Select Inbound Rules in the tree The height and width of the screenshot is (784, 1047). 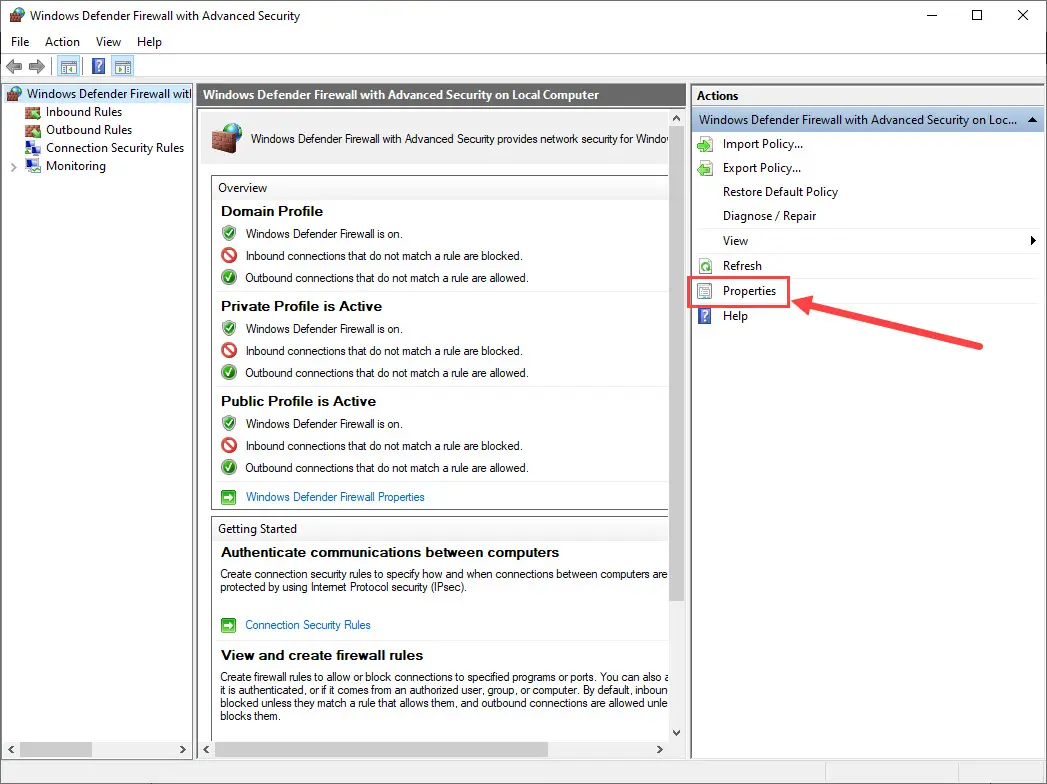click(x=84, y=112)
